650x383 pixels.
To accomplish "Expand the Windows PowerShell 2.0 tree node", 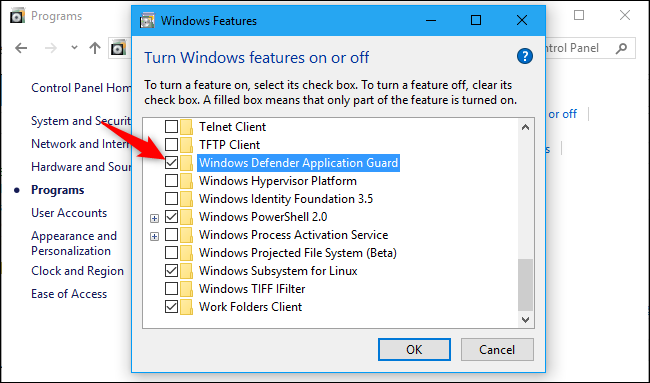I will 155,218.
